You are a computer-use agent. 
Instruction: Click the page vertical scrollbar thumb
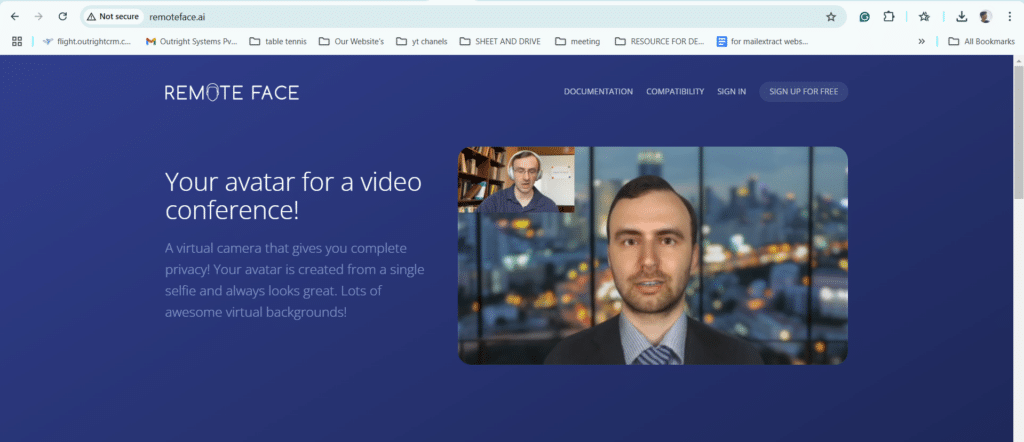pos(1018,131)
